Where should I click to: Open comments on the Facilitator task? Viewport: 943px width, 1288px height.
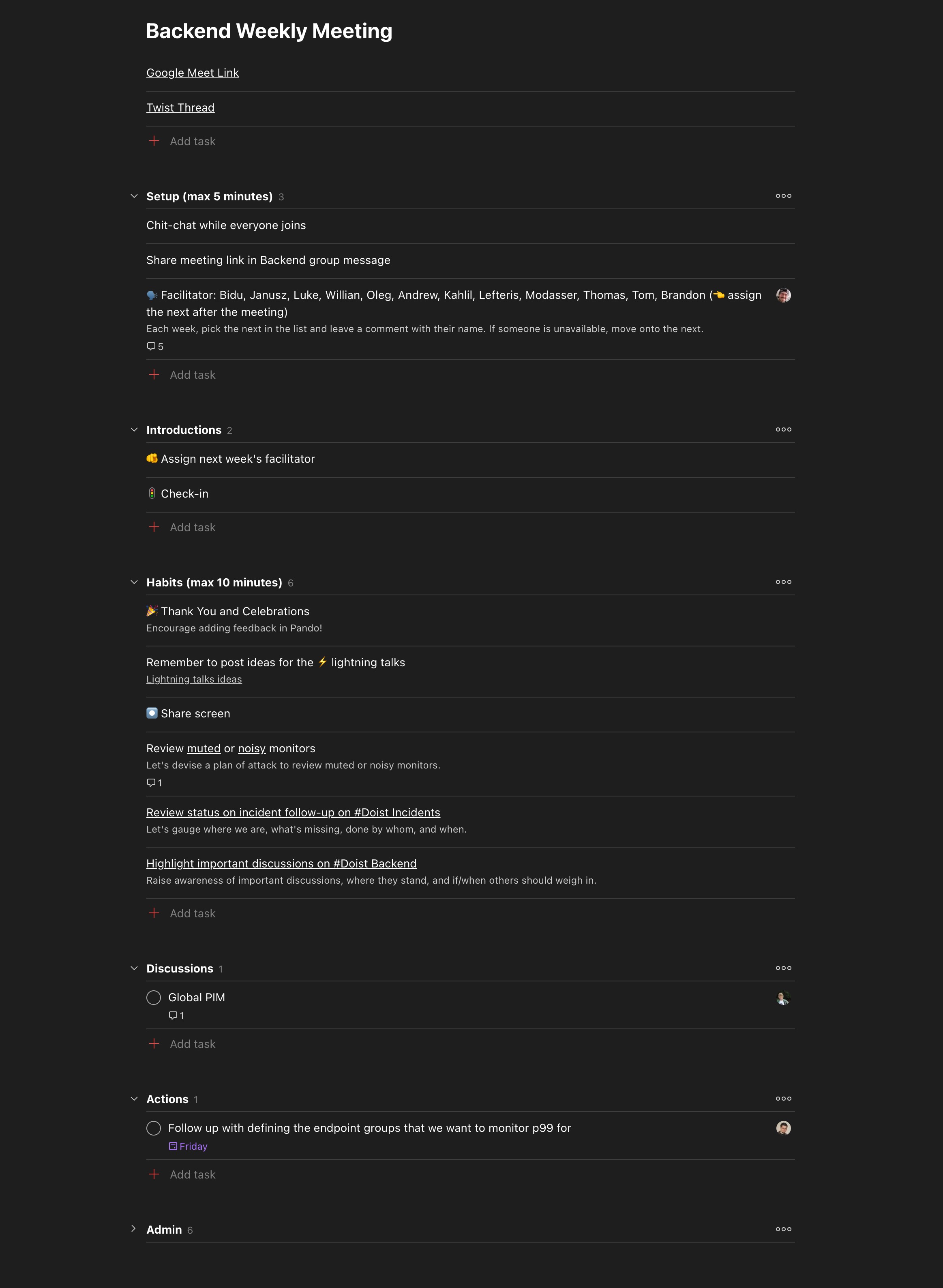(155, 347)
